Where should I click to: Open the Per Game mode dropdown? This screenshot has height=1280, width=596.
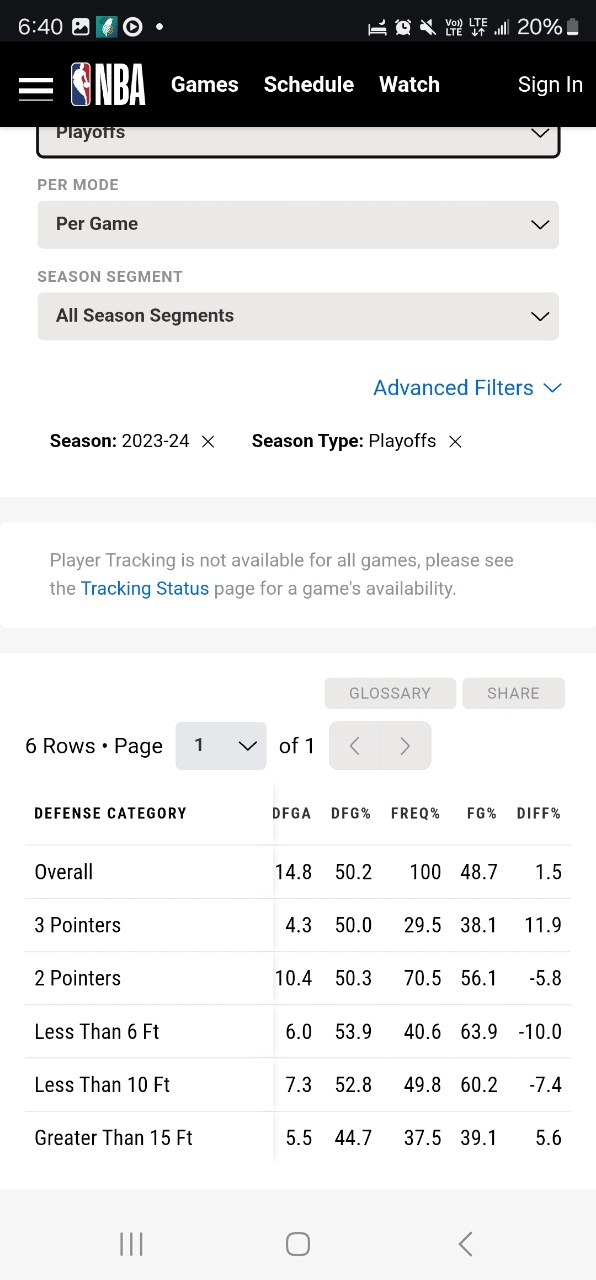pyautogui.click(x=298, y=224)
